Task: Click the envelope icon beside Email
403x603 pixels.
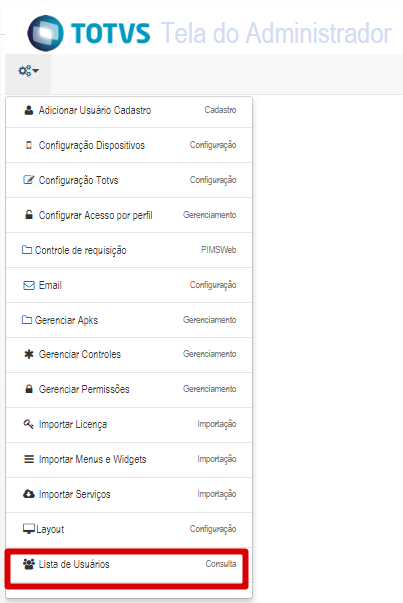Action: tap(29, 285)
